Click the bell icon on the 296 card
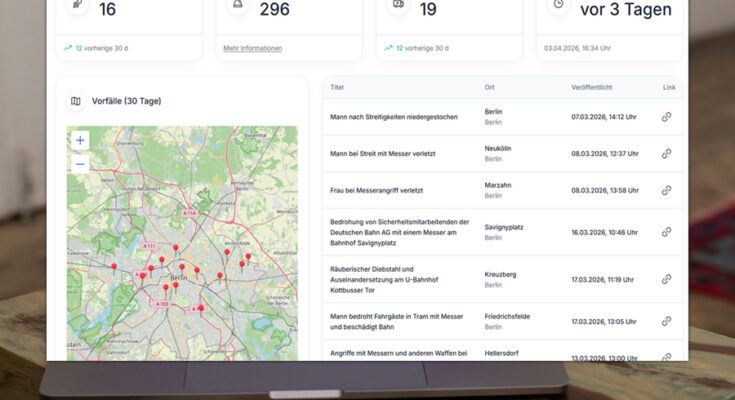 click(238, 5)
